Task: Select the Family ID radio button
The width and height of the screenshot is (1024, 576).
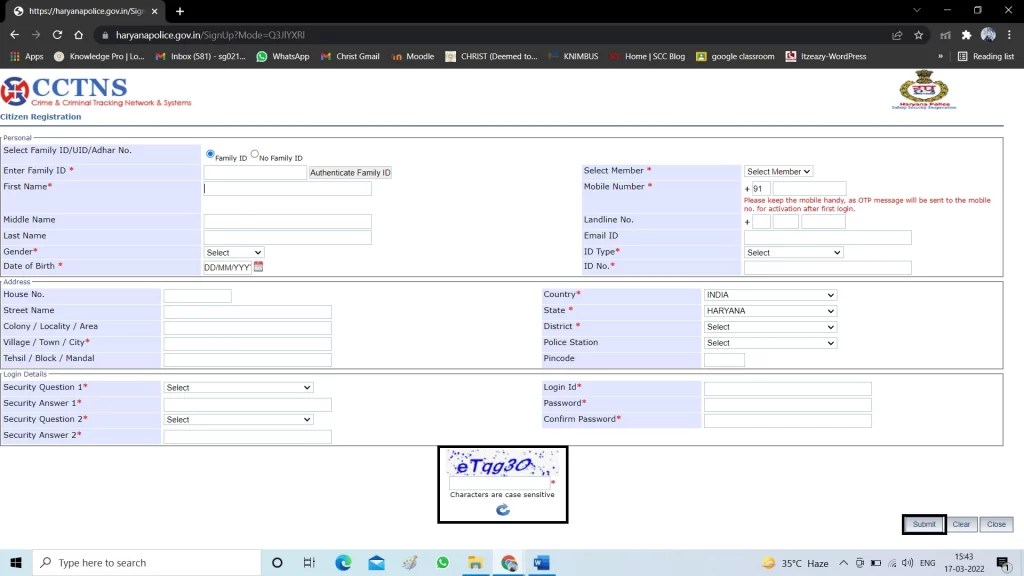Action: tap(210, 154)
